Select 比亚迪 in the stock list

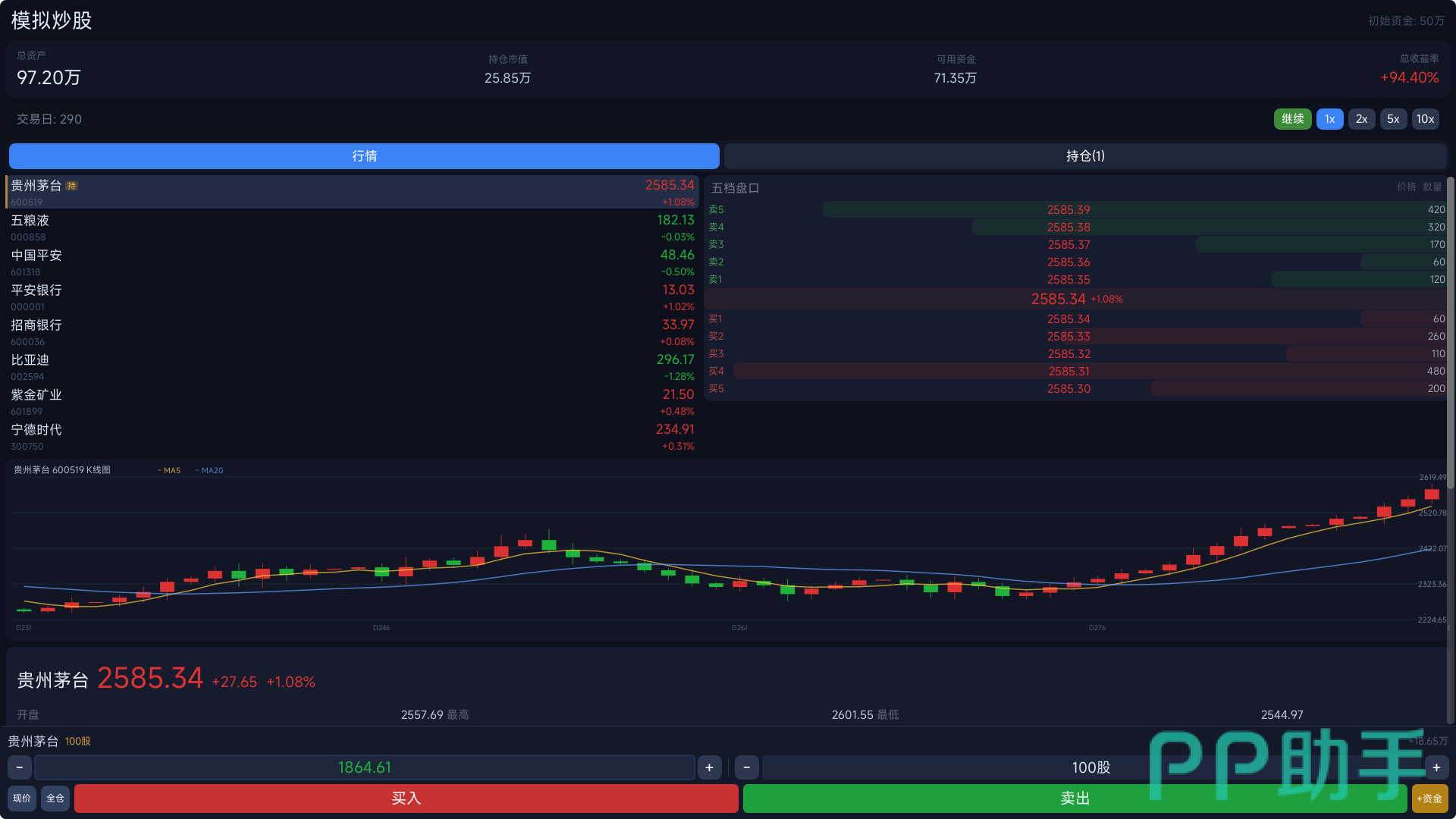coord(353,367)
